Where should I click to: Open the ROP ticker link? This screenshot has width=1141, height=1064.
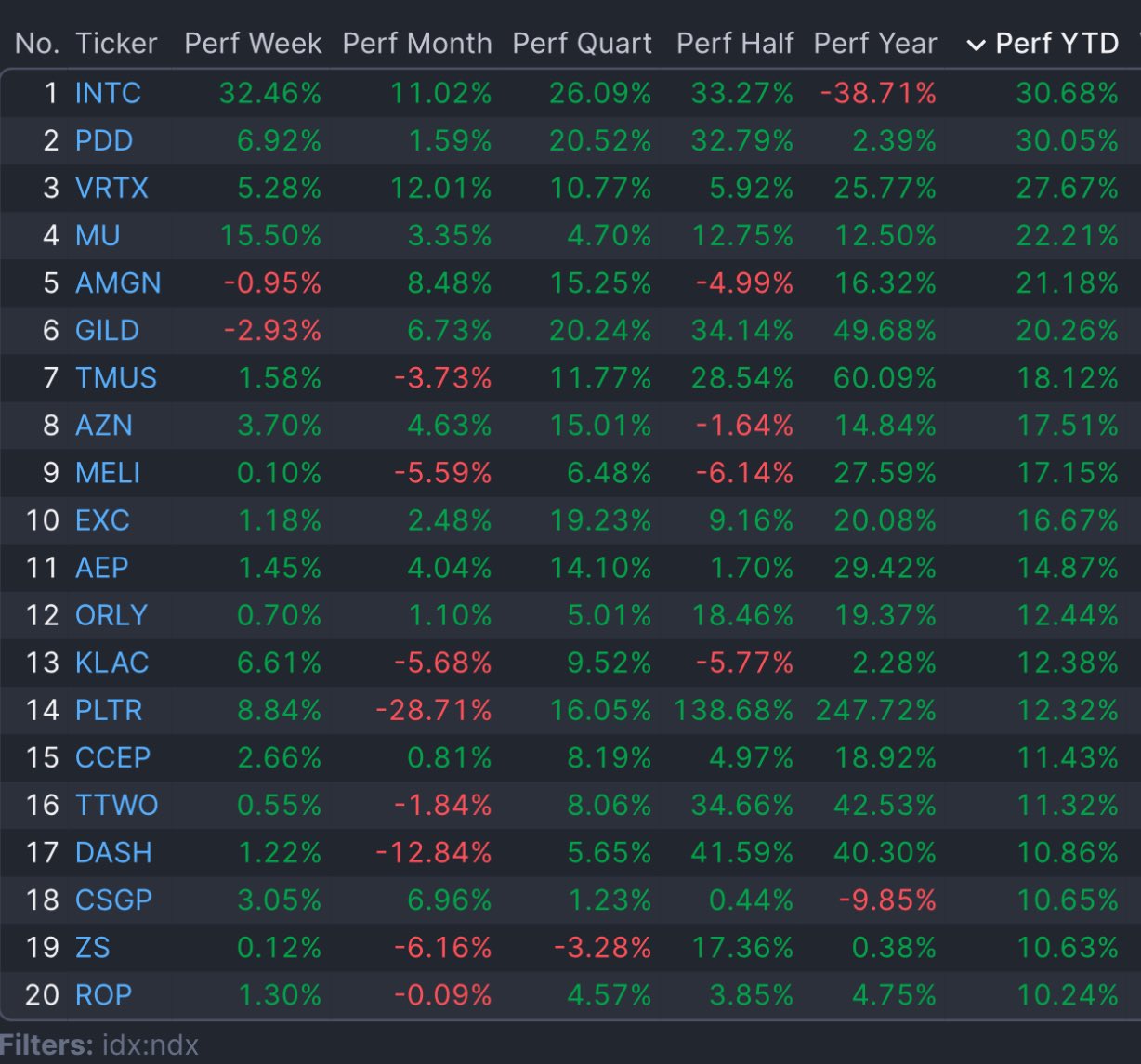[x=103, y=994]
